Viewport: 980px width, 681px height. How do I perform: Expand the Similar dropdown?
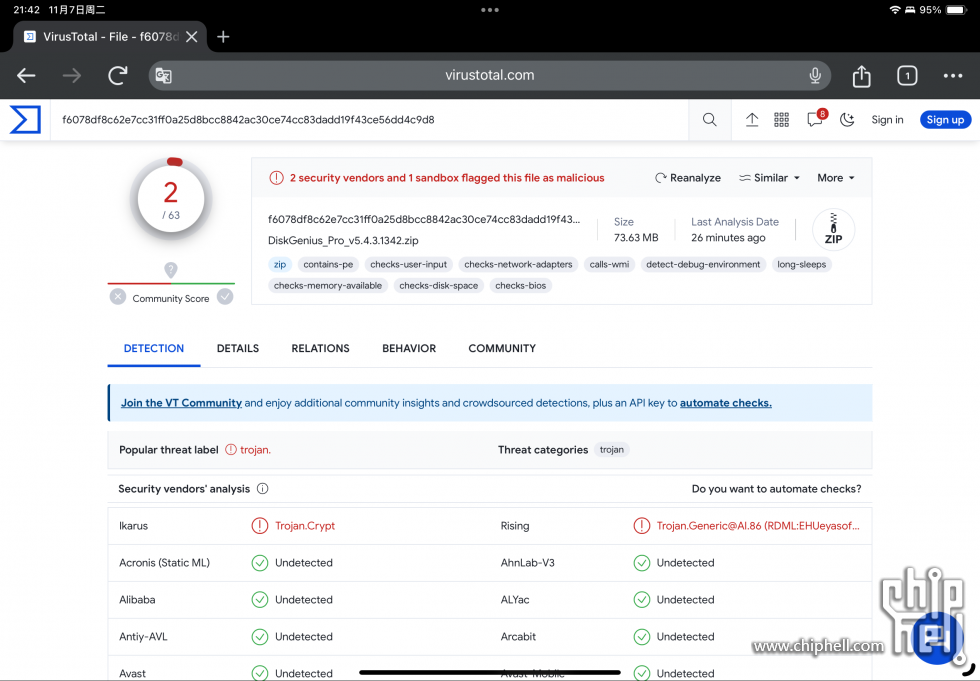(769, 178)
